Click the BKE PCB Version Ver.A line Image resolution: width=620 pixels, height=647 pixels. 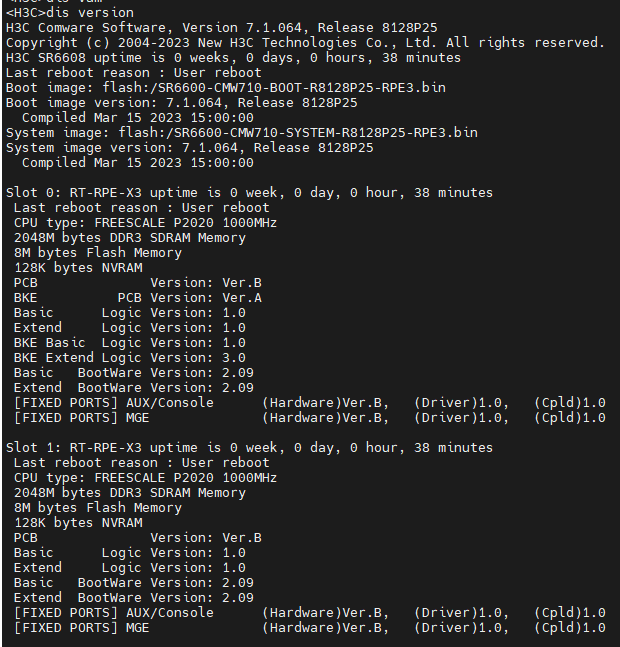coord(138,298)
